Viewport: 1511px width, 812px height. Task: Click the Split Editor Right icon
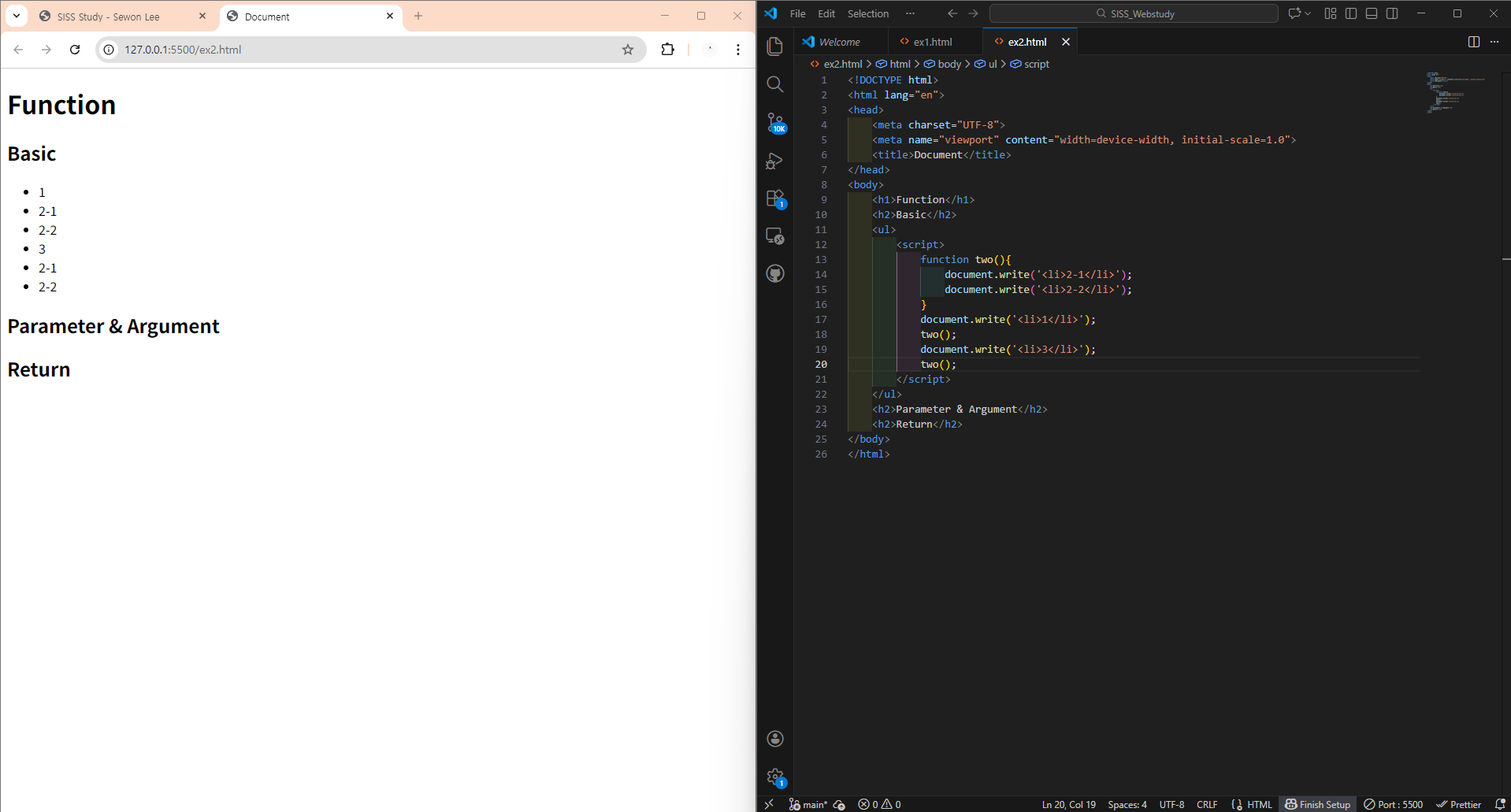tap(1473, 42)
